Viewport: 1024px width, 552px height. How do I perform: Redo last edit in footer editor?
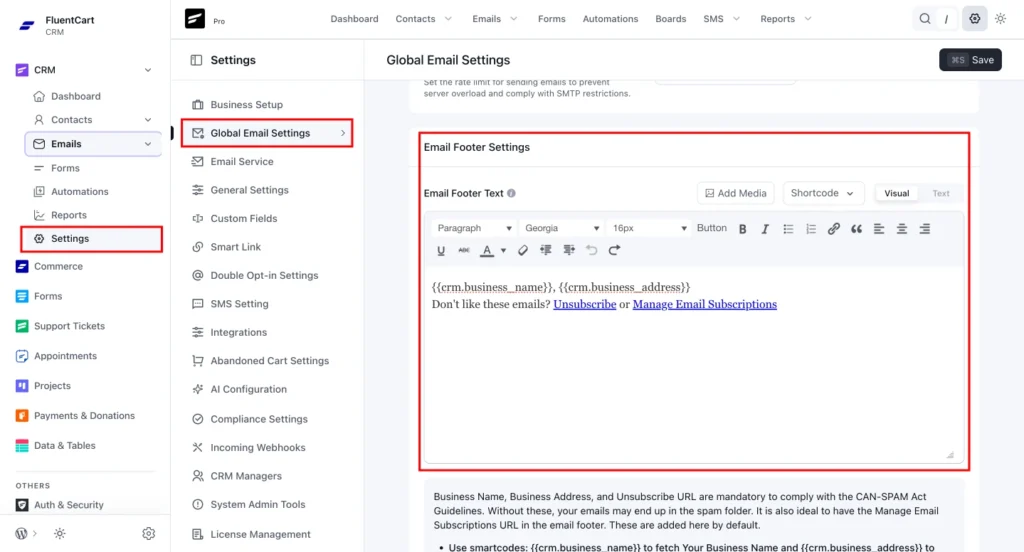coord(615,250)
